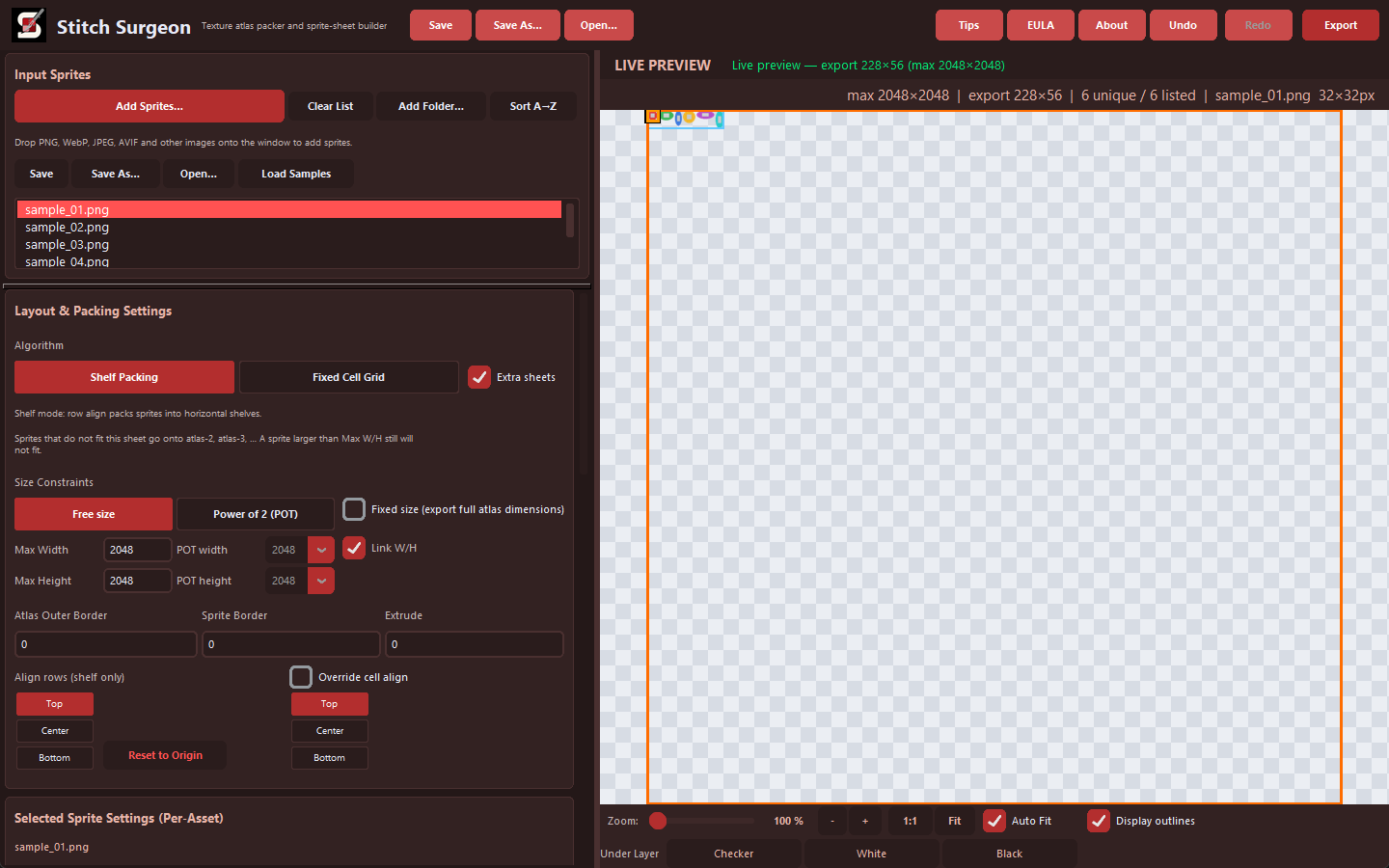Screen dimensions: 1389x868
Task: Click Add Folder... button
Action: click(x=431, y=106)
